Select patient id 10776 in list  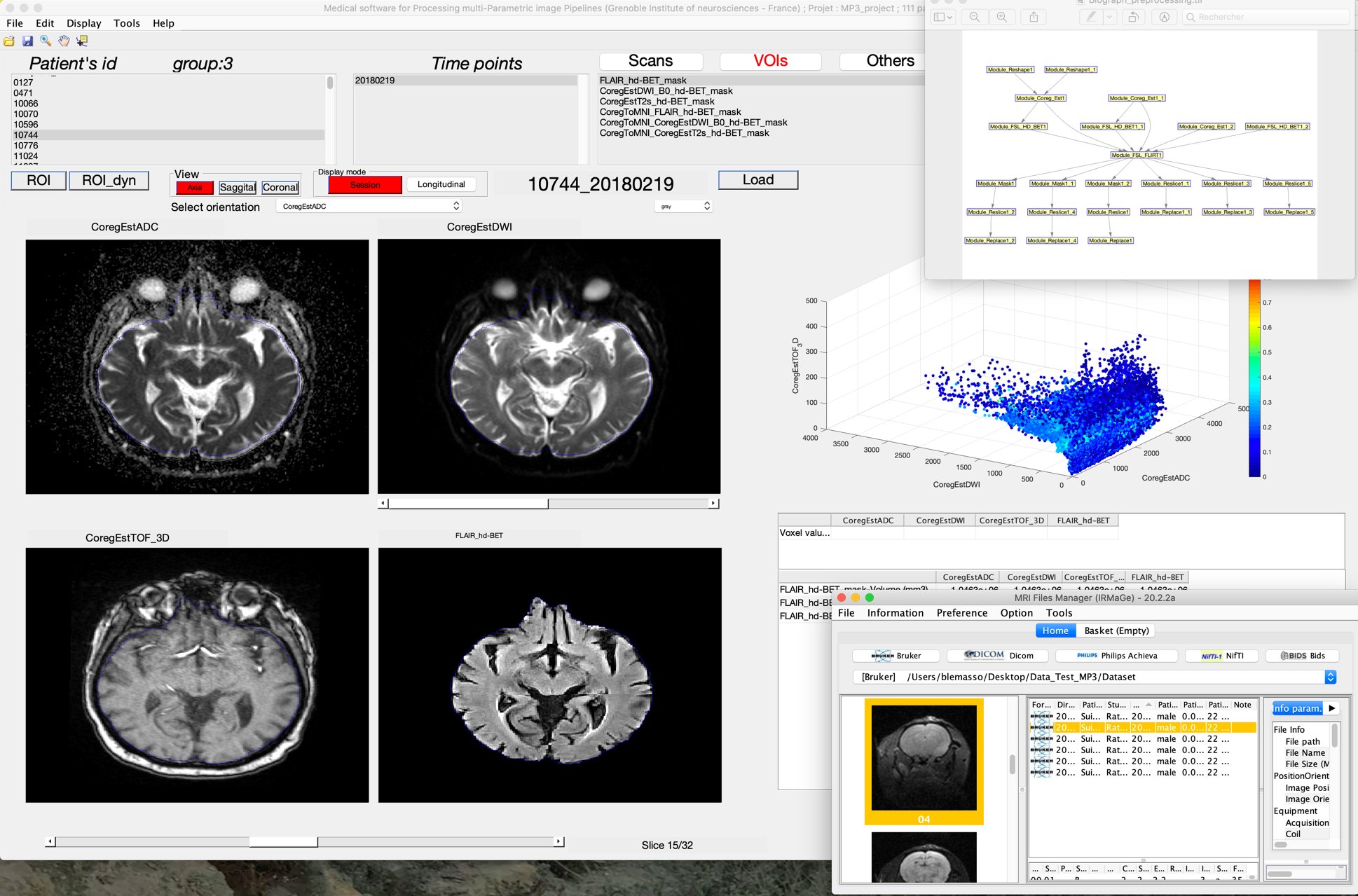pyautogui.click(x=26, y=146)
